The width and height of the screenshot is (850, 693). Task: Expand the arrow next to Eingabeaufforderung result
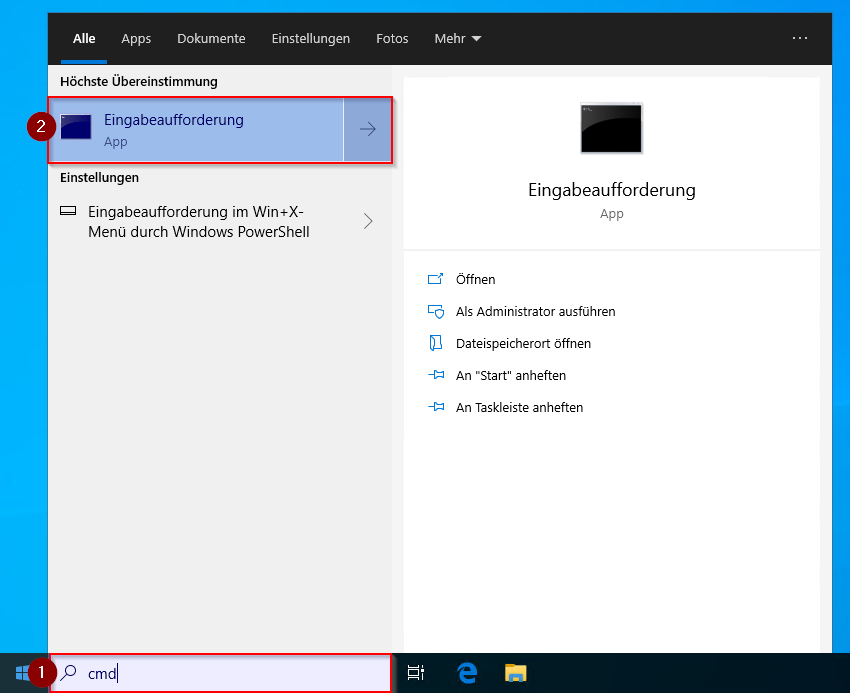(367, 129)
